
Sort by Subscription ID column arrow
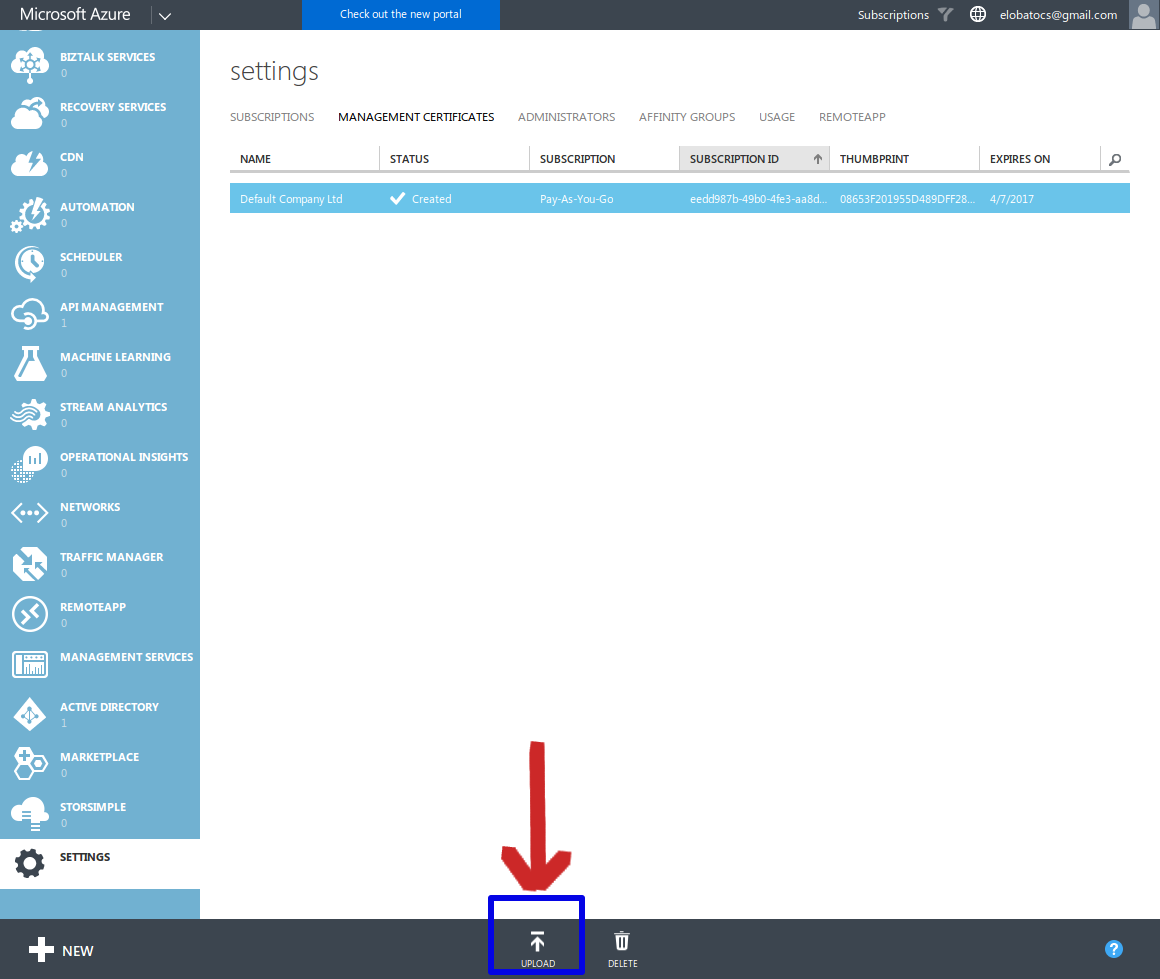[817, 159]
